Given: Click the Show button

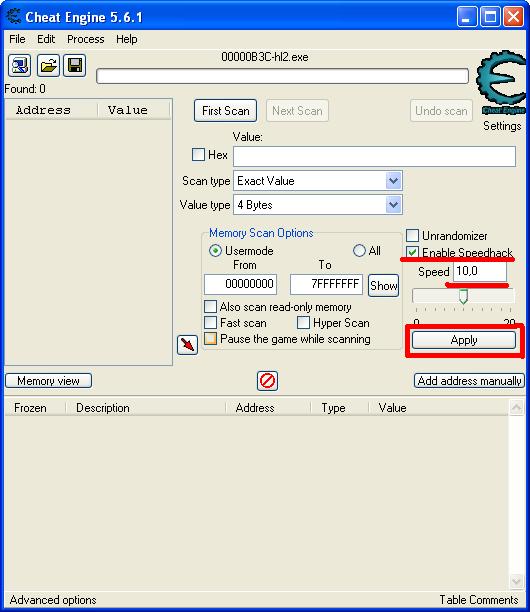Looking at the screenshot, I should (x=383, y=285).
